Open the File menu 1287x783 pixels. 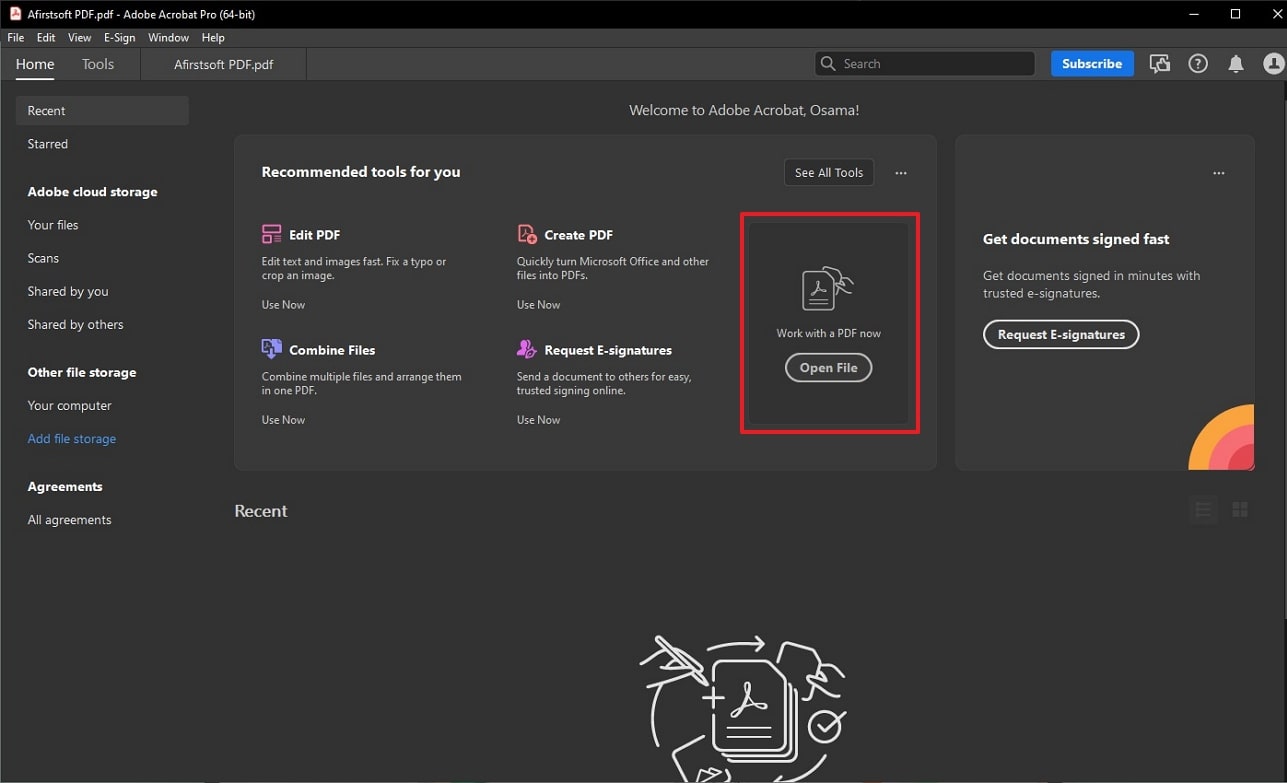click(x=16, y=37)
